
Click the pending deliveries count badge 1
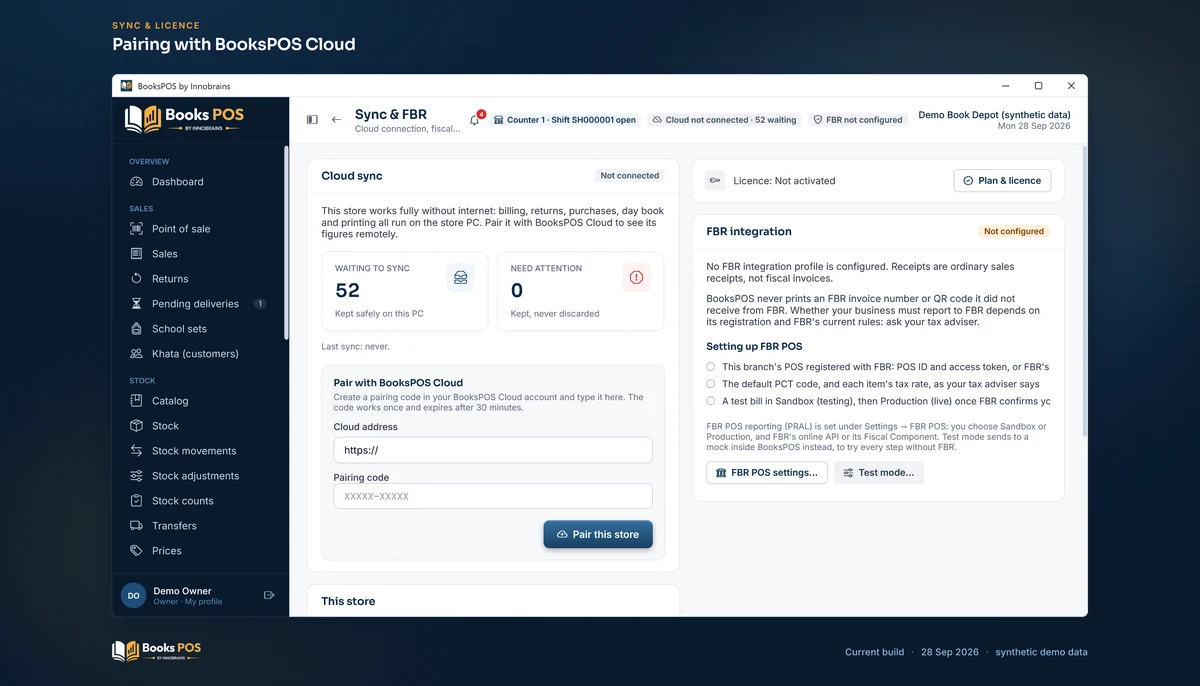[260, 304]
